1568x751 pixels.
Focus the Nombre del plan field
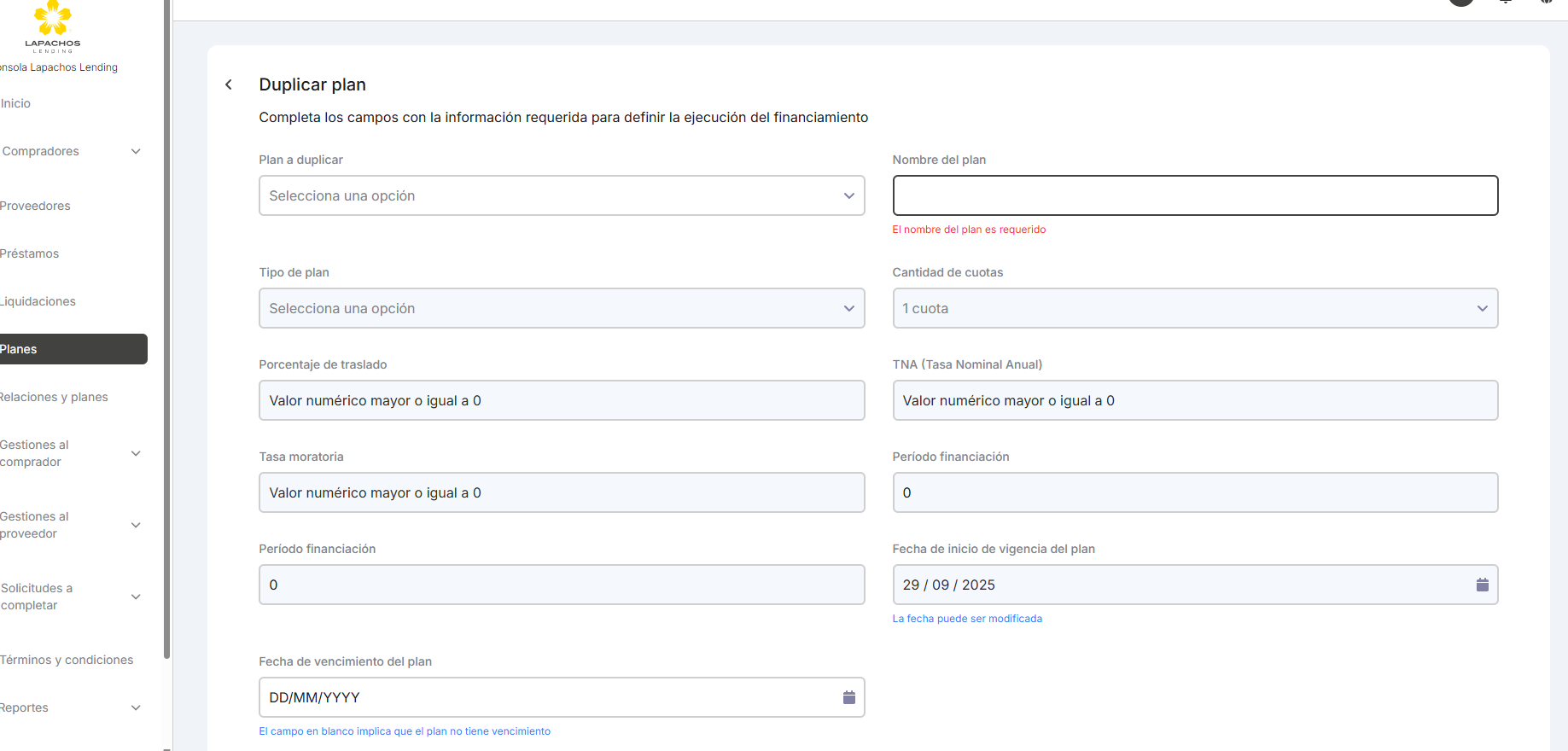[x=1194, y=195]
